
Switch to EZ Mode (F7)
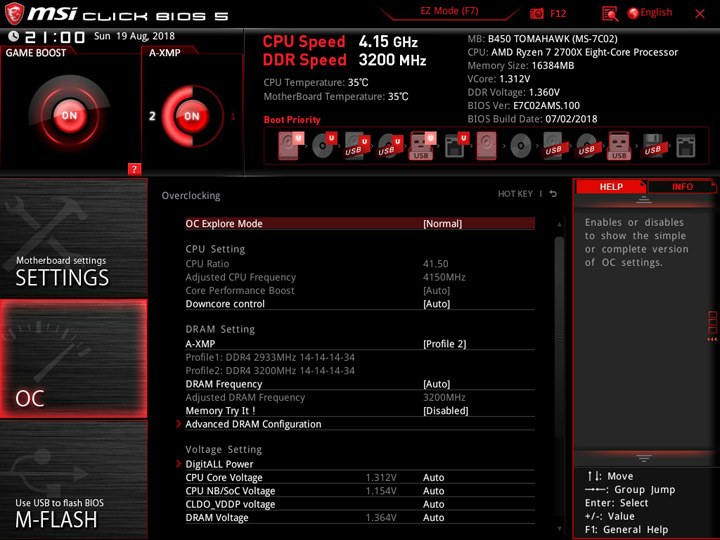coord(449,11)
